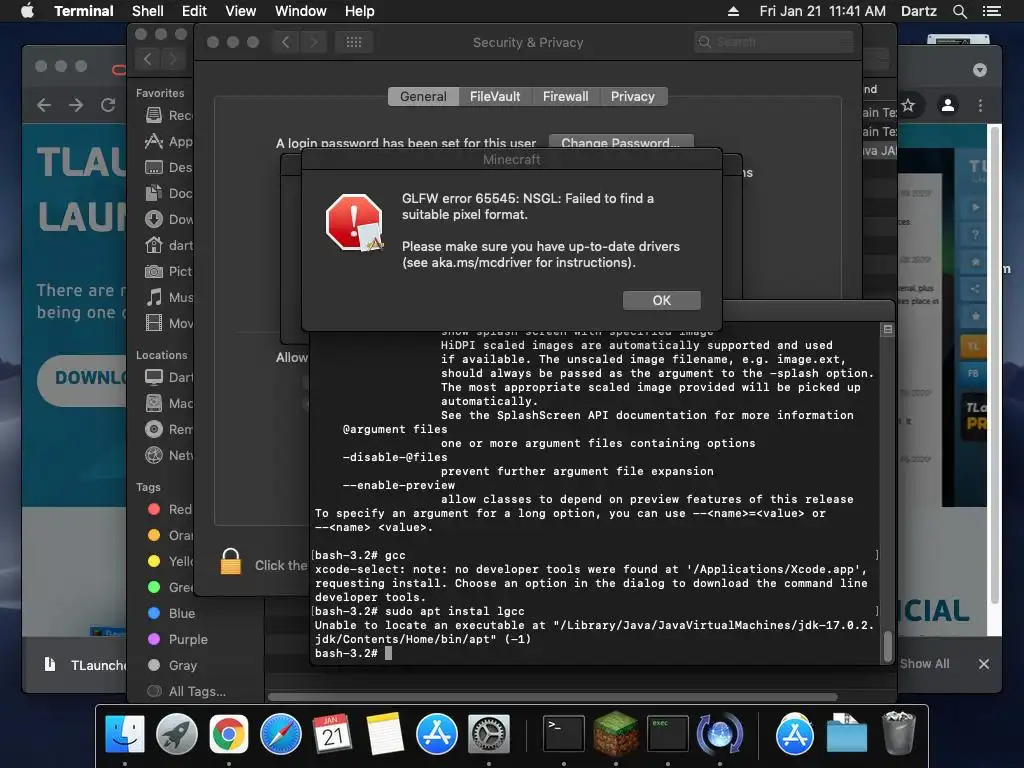Open the Chrome profile icon
Image resolution: width=1024 pixels, height=768 pixels.
click(948, 104)
